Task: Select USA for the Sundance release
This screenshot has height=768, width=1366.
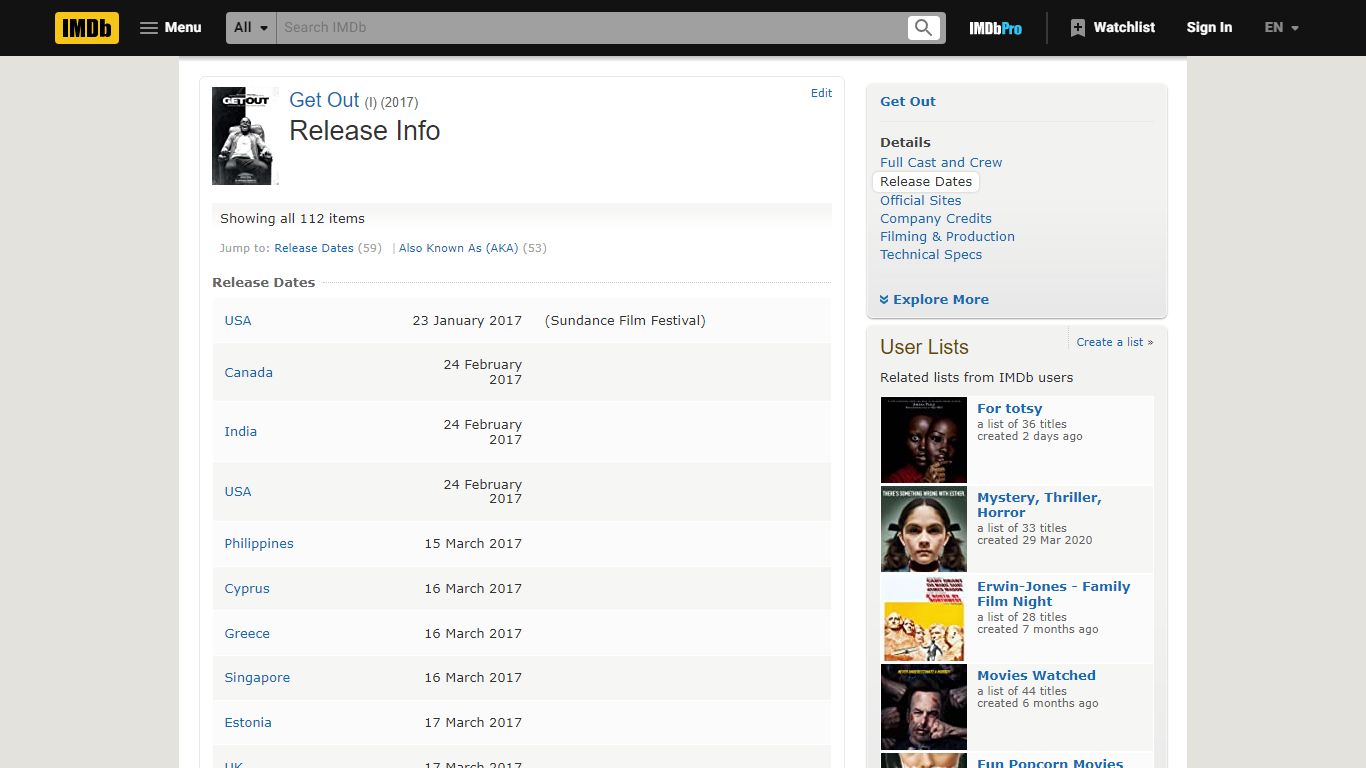Action: click(x=238, y=321)
